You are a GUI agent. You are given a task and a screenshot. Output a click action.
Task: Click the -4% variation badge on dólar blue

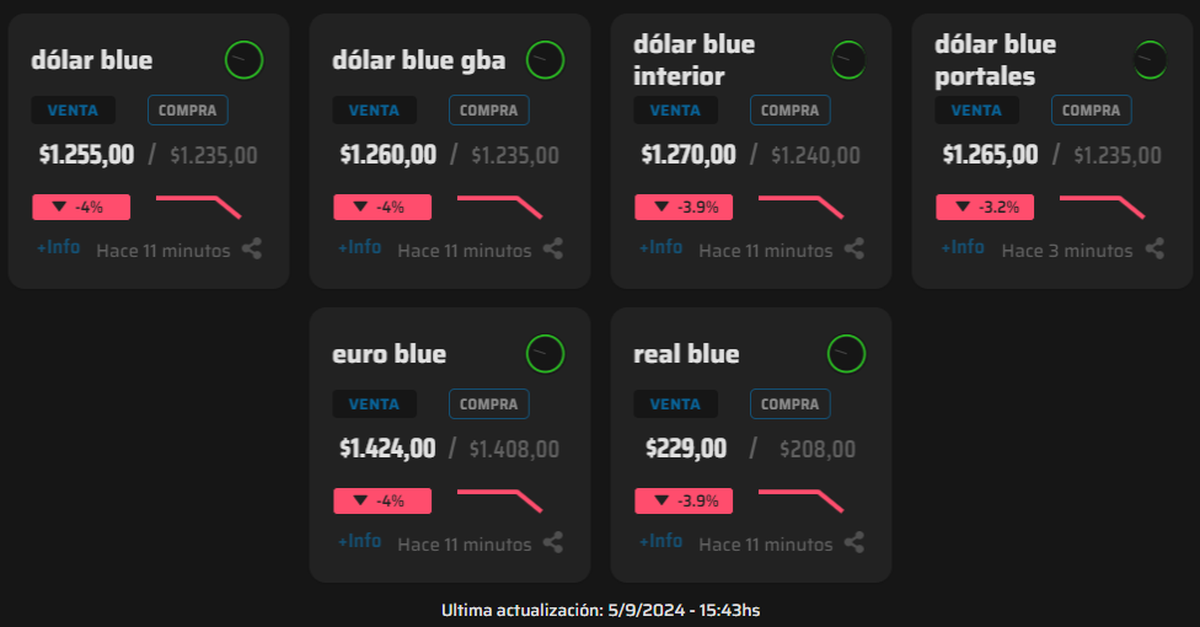pos(81,207)
